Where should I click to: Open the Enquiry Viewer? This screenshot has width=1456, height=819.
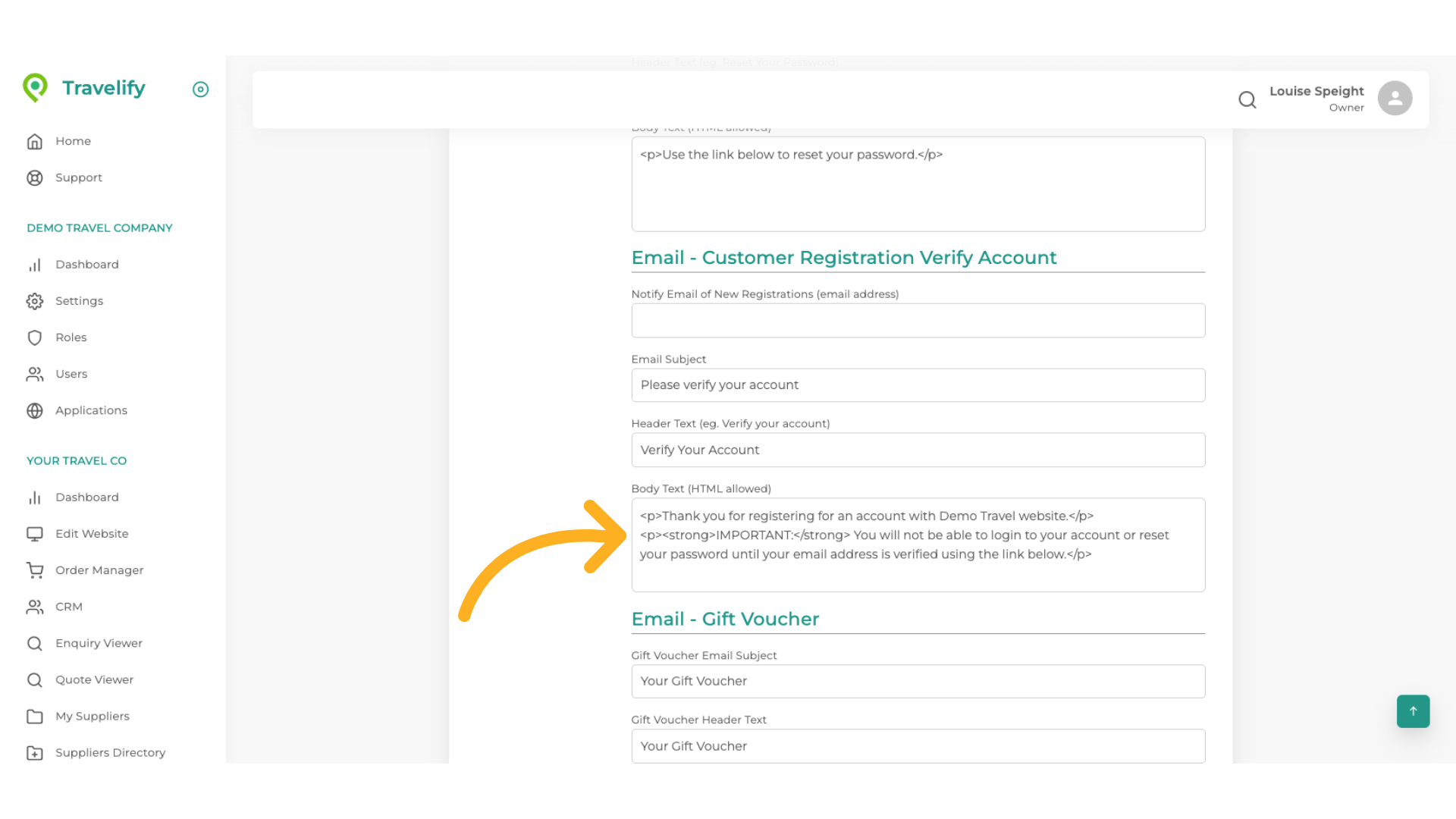(x=99, y=643)
